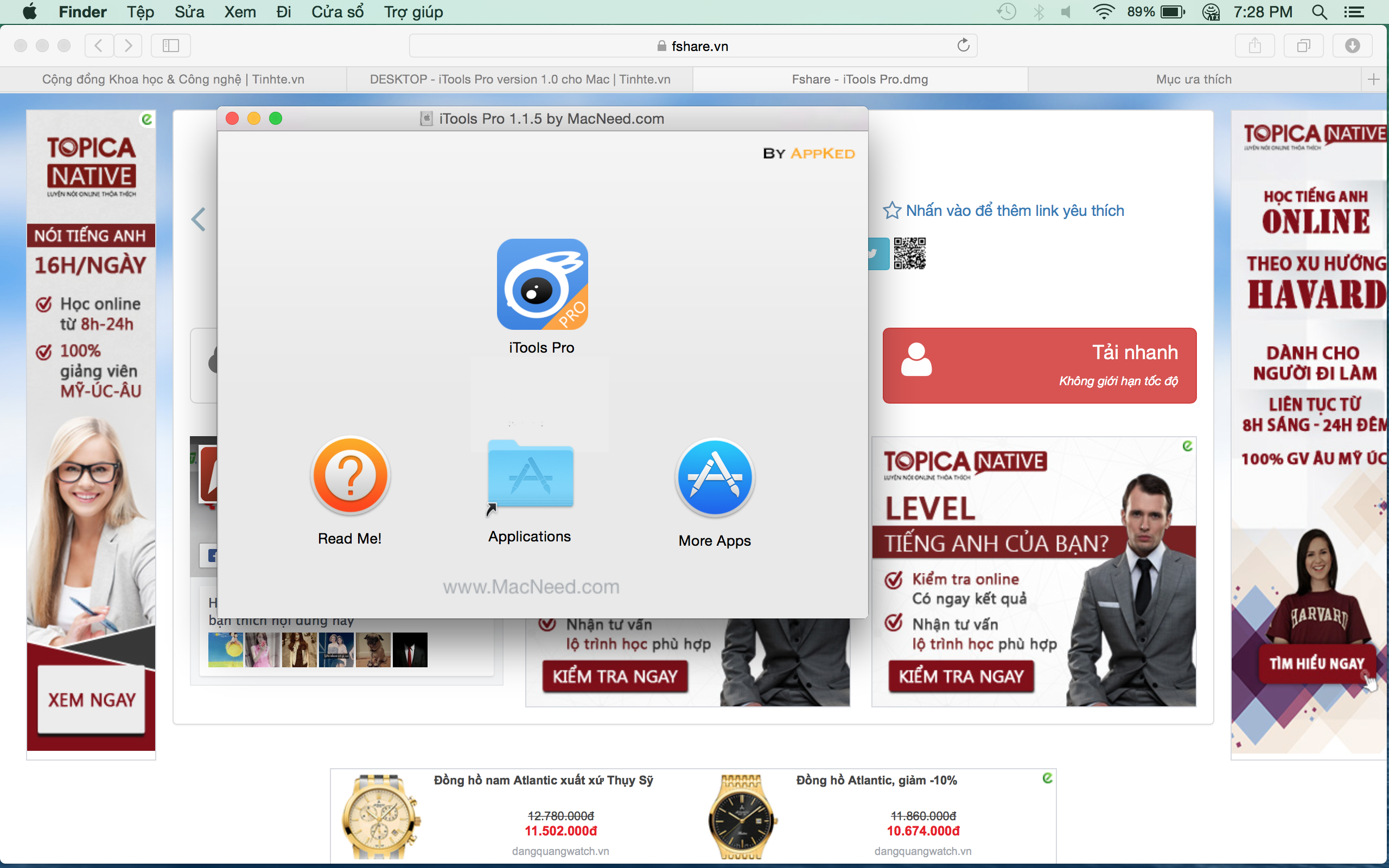This screenshot has height=868, width=1389.
Task: Open the Read Me! help icon
Action: pos(350,475)
